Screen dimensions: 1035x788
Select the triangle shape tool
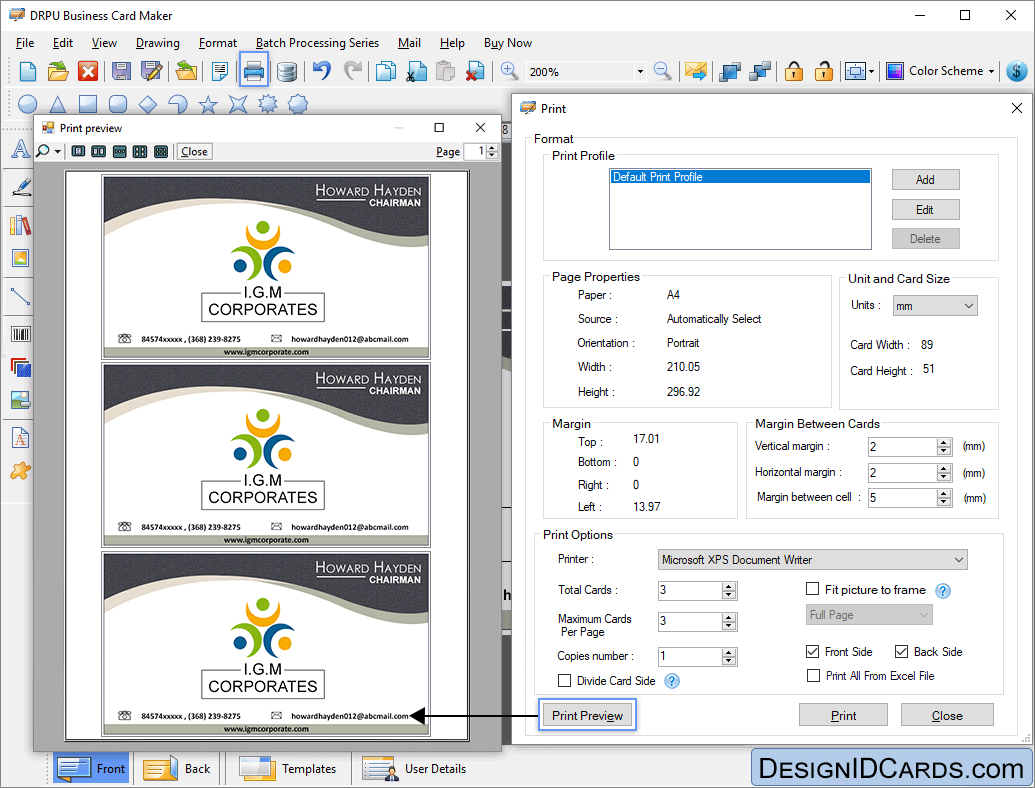click(x=57, y=104)
